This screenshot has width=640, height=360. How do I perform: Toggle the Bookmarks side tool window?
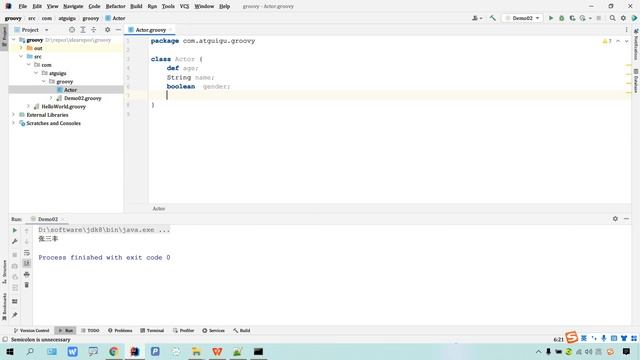coord(4,307)
